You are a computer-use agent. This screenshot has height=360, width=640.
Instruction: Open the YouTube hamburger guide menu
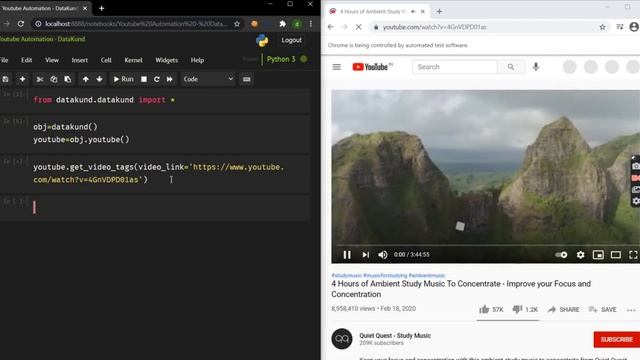click(x=336, y=67)
